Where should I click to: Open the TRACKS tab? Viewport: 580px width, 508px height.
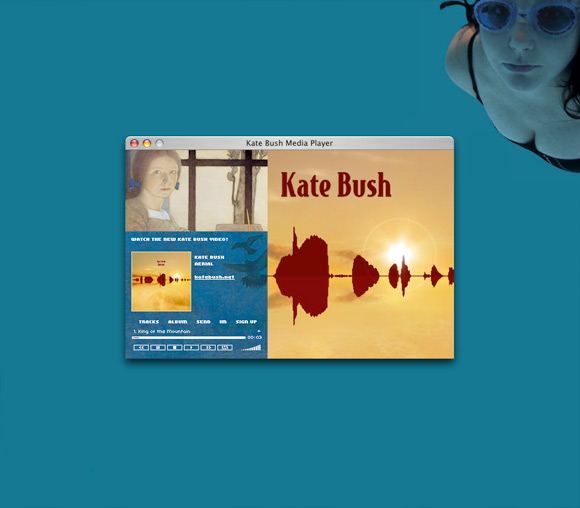point(149,322)
